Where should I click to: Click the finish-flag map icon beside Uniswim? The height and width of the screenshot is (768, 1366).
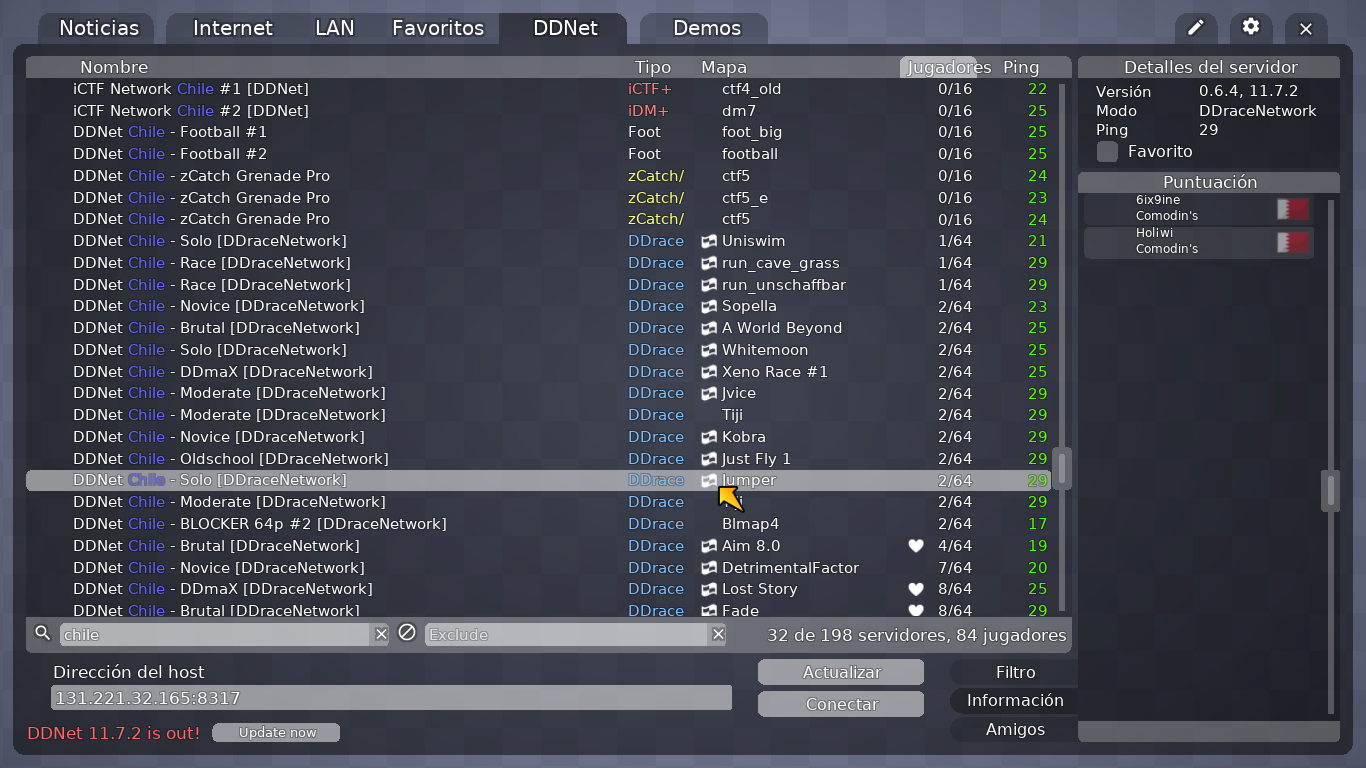point(708,241)
